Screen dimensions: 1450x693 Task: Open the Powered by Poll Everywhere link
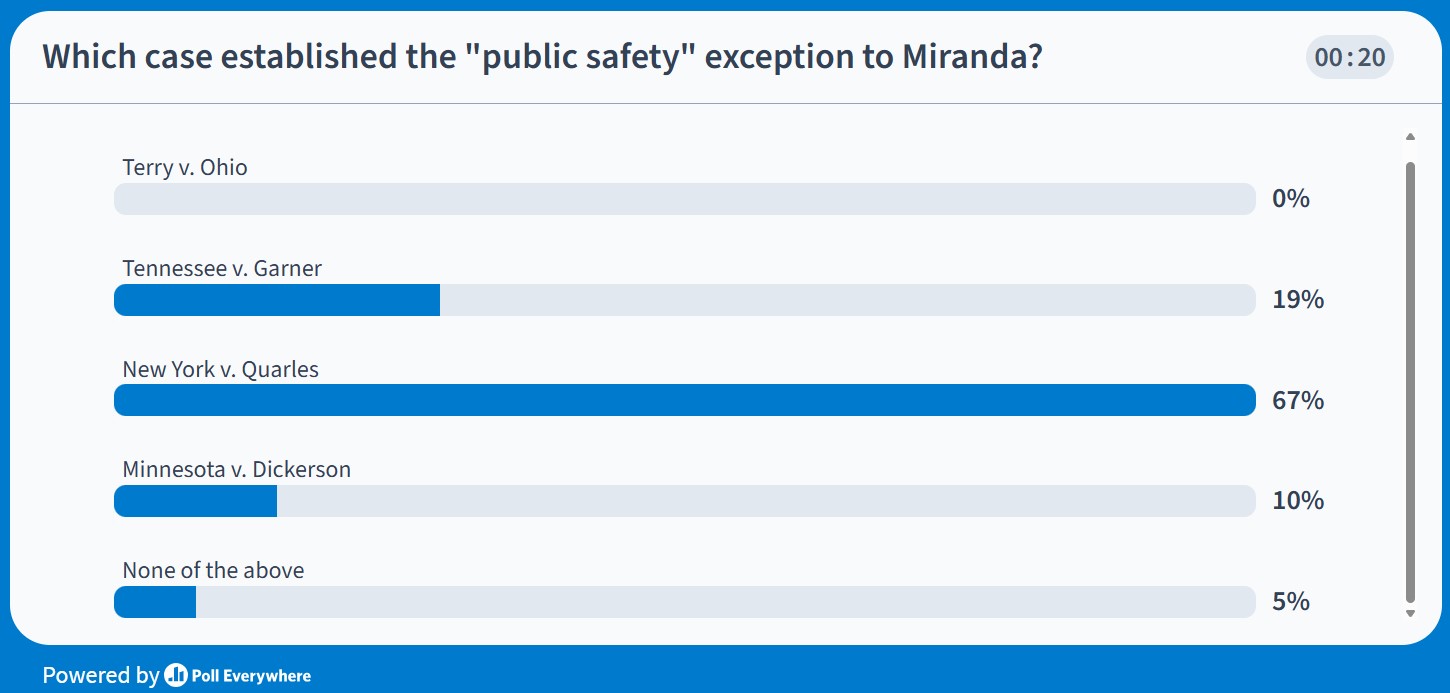(x=175, y=676)
